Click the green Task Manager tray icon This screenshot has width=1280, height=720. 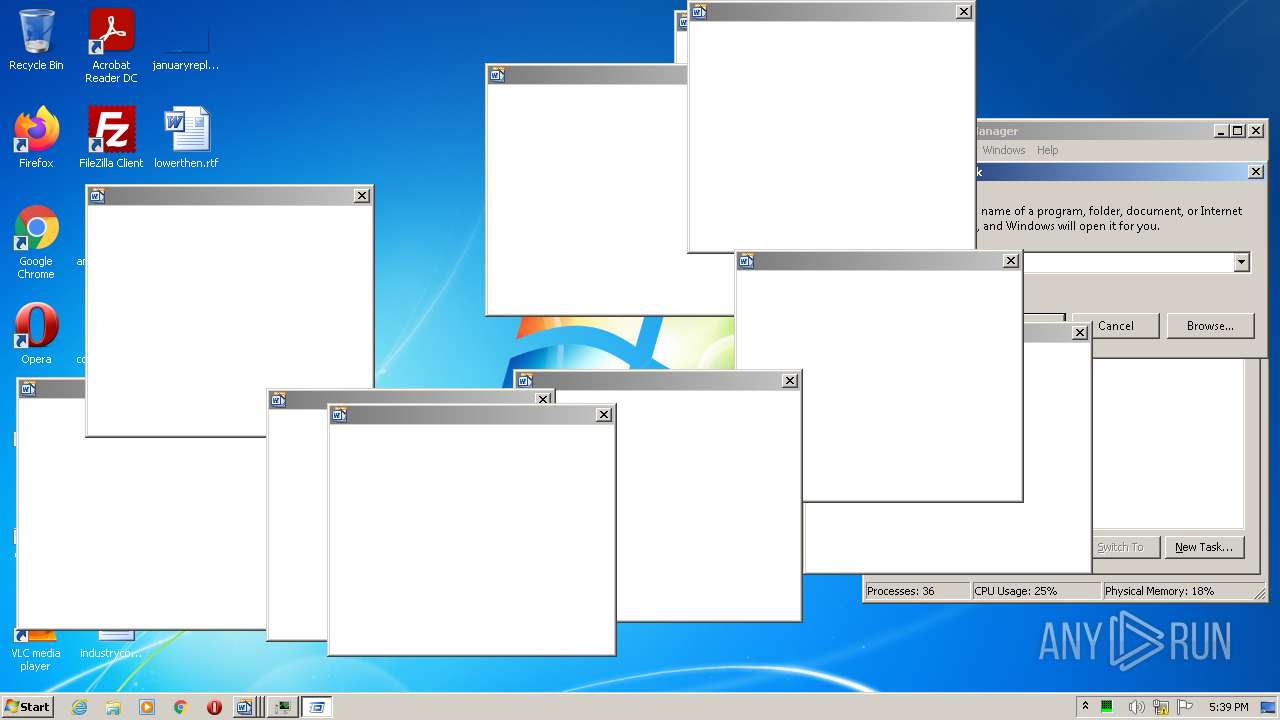pyautogui.click(x=1107, y=707)
